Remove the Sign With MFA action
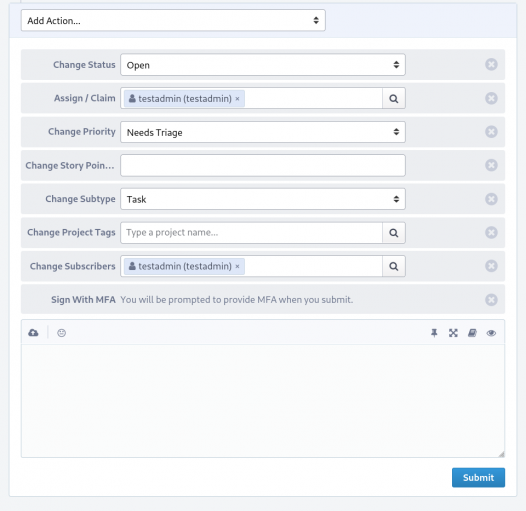526x511 pixels. pyautogui.click(x=491, y=300)
